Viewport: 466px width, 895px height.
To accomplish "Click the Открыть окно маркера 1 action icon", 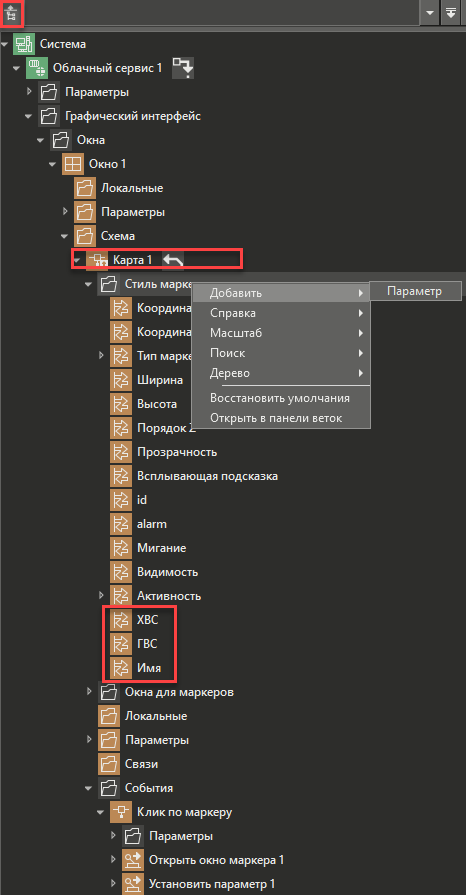I will (x=132, y=860).
